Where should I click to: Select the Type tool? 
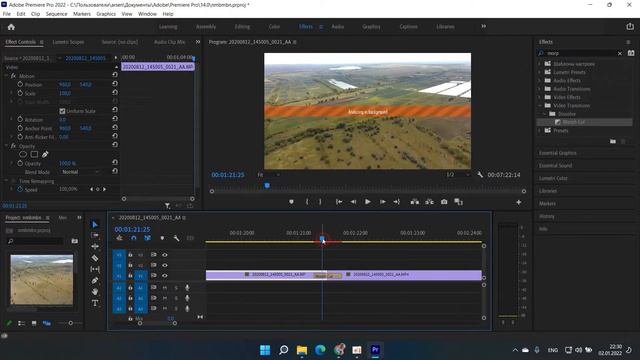pos(95,303)
